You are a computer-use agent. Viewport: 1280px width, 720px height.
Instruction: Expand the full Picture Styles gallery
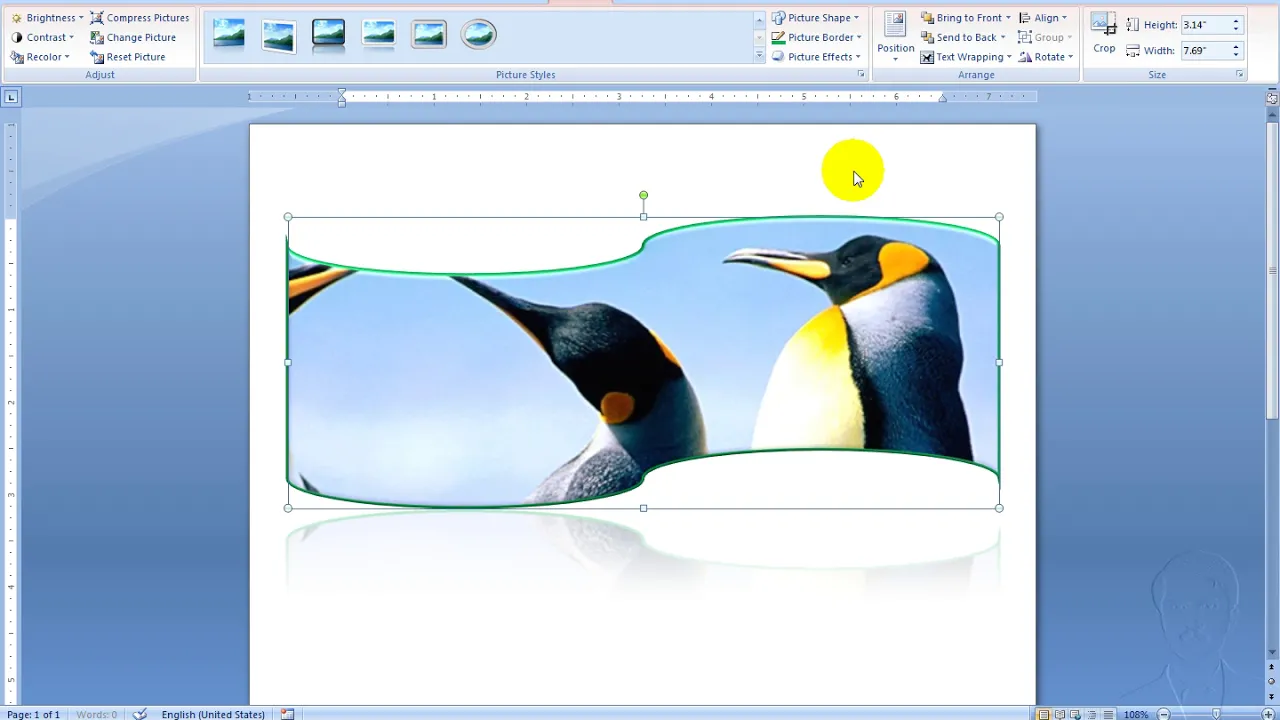[x=759, y=57]
